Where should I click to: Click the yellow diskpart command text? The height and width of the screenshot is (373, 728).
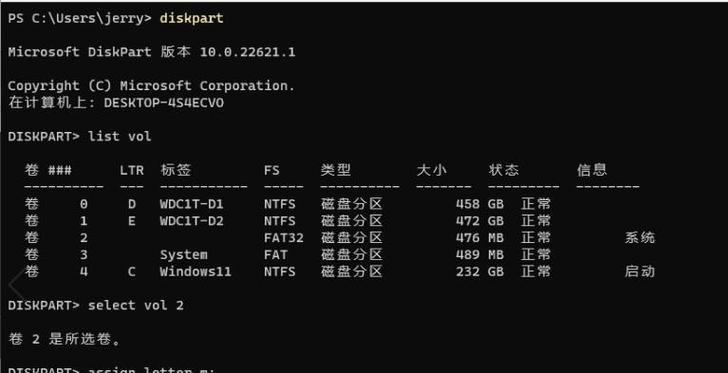click(192, 18)
